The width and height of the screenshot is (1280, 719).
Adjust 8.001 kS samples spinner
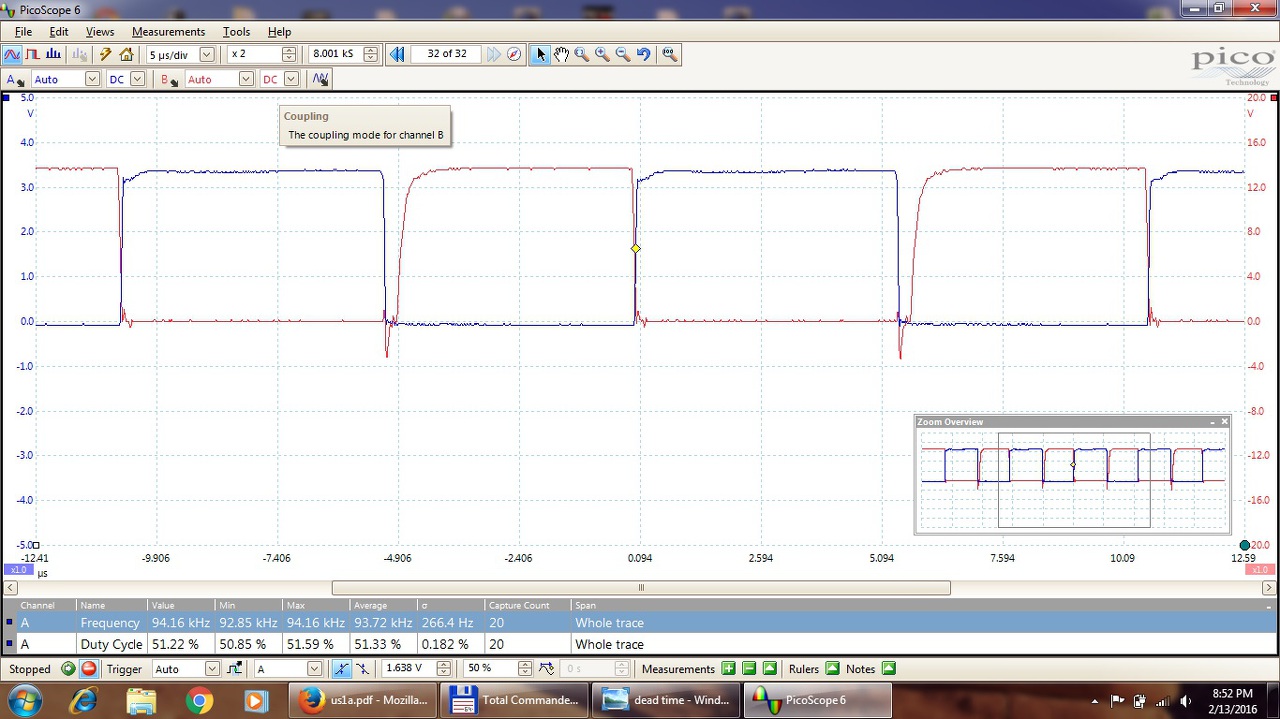tap(370, 54)
